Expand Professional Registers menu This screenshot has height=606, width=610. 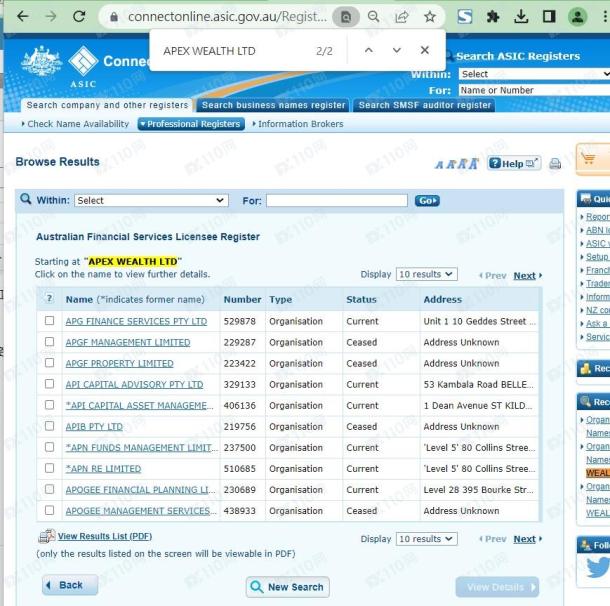click(191, 124)
